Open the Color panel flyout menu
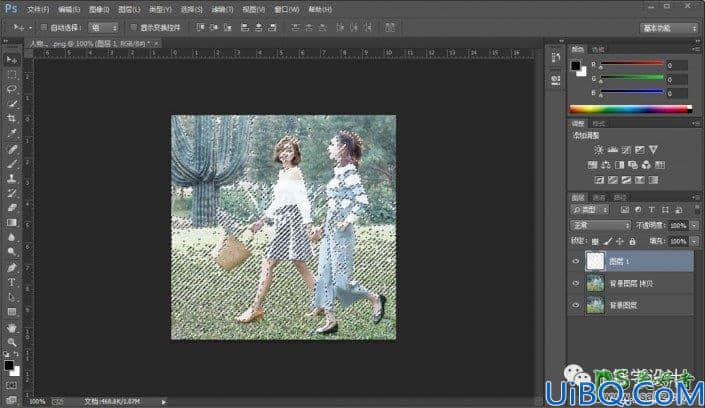The width and height of the screenshot is (705, 408). [696, 49]
